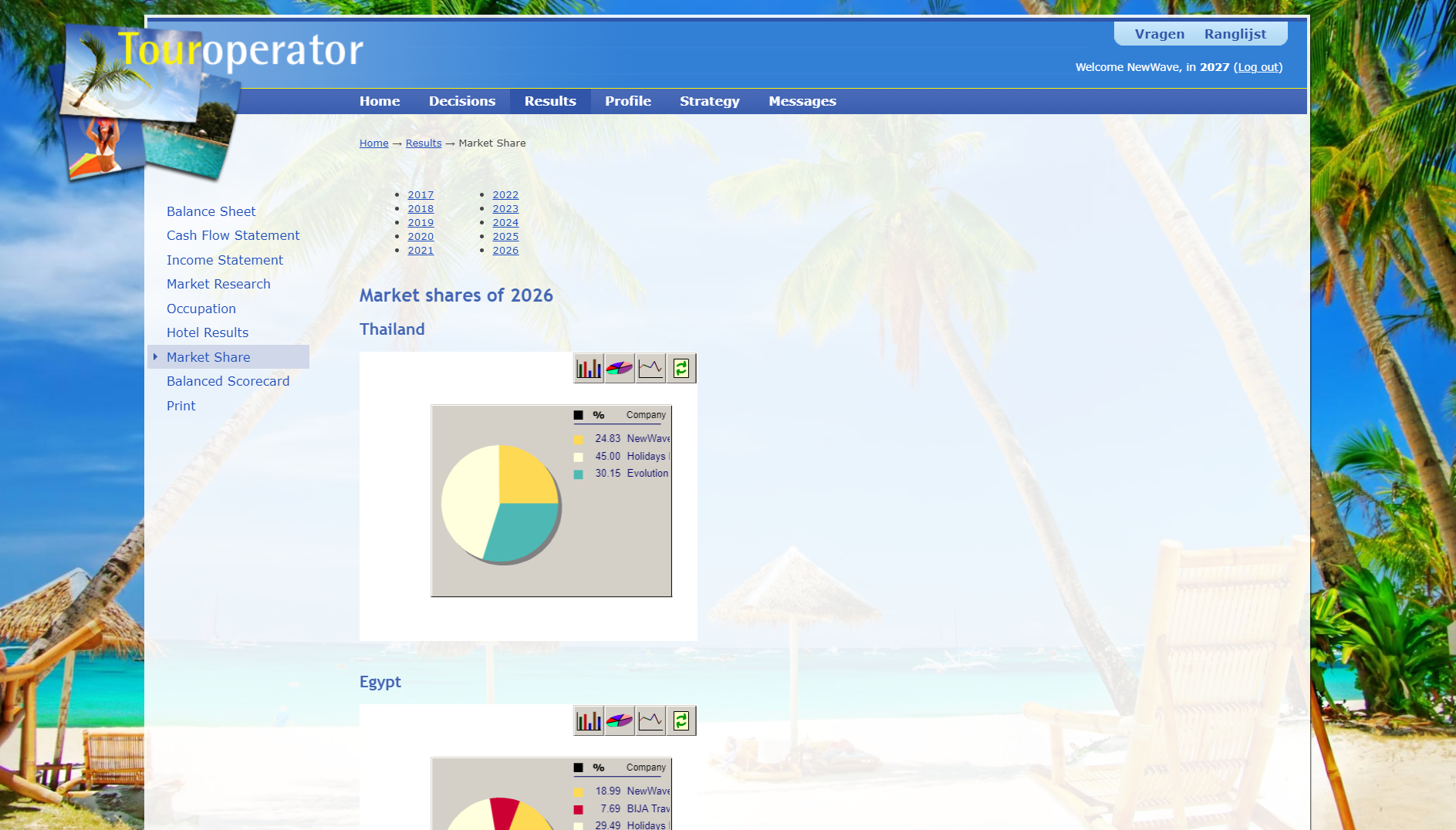1456x830 pixels.
Task: Open the Strategy menu tab
Action: pyautogui.click(x=710, y=101)
